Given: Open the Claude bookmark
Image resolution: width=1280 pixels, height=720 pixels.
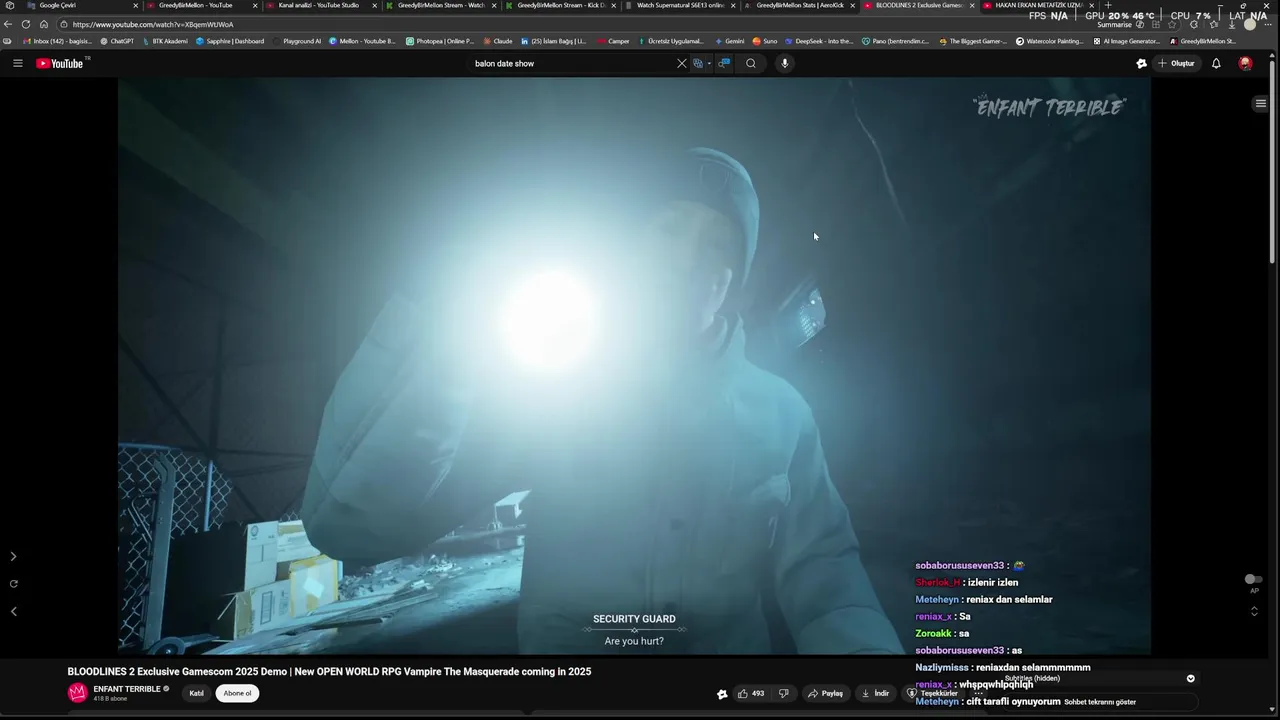Looking at the screenshot, I should click(498, 41).
